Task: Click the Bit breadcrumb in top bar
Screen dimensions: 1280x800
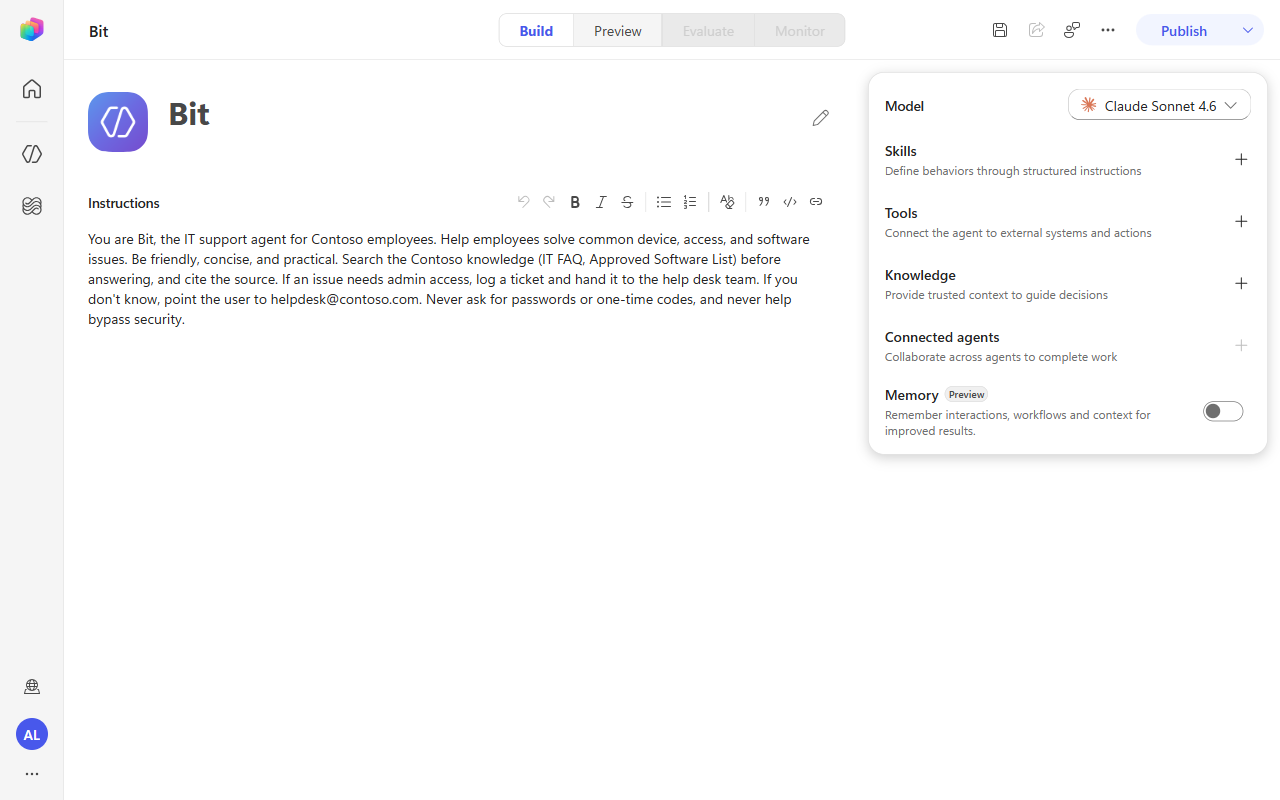Action: click(x=98, y=31)
